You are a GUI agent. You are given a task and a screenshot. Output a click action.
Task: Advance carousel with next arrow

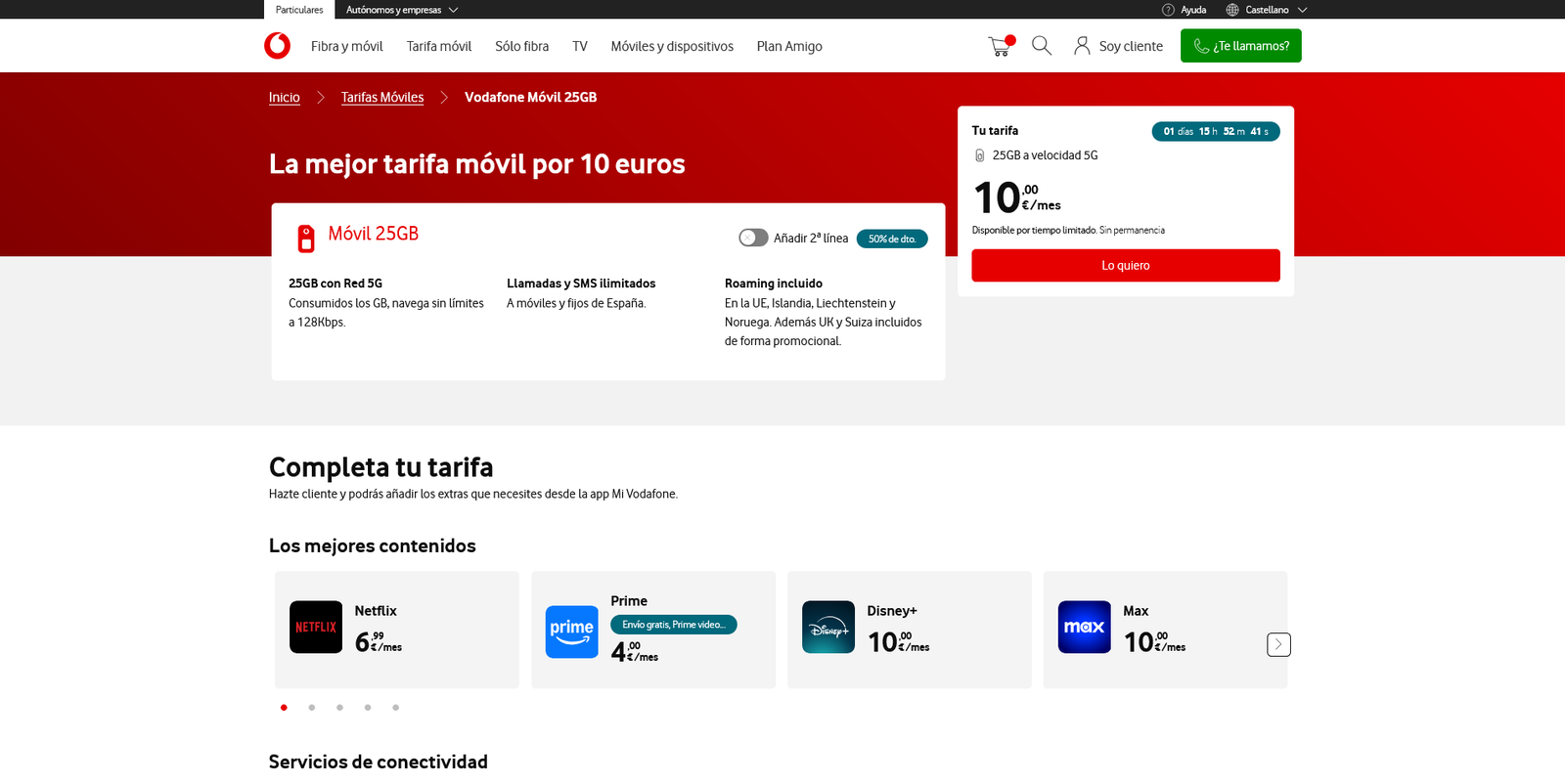pos(1278,644)
